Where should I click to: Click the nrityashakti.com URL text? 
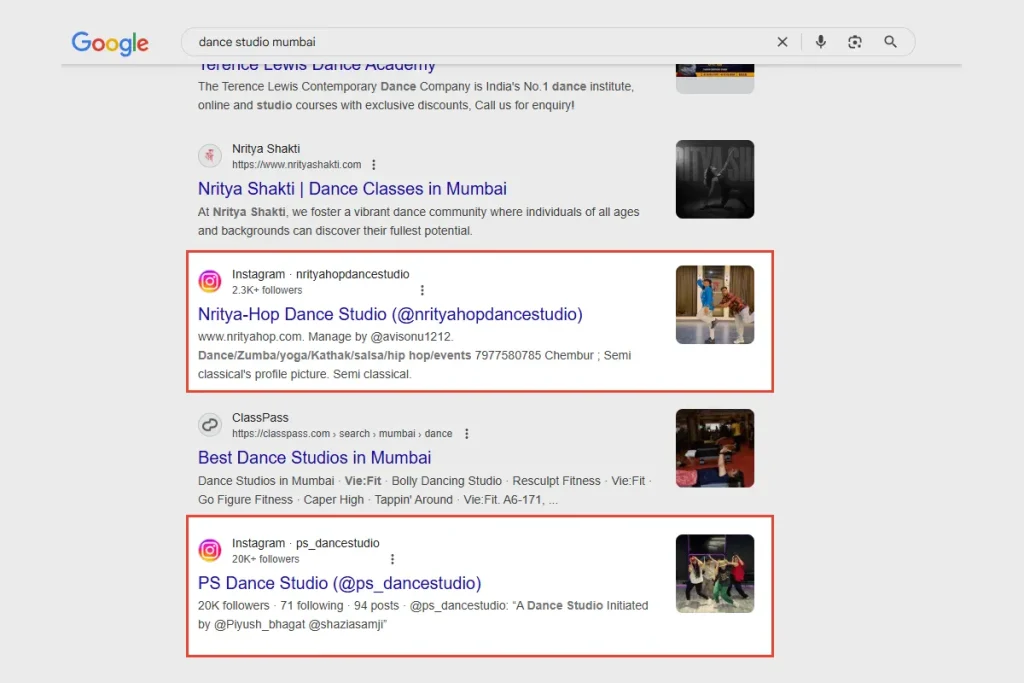296,165
